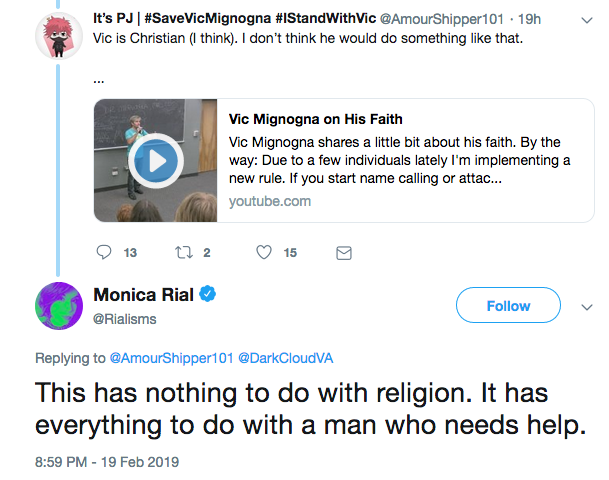Open Monica Rial's purple green avatar
The height and width of the screenshot is (480, 609).
[59, 306]
